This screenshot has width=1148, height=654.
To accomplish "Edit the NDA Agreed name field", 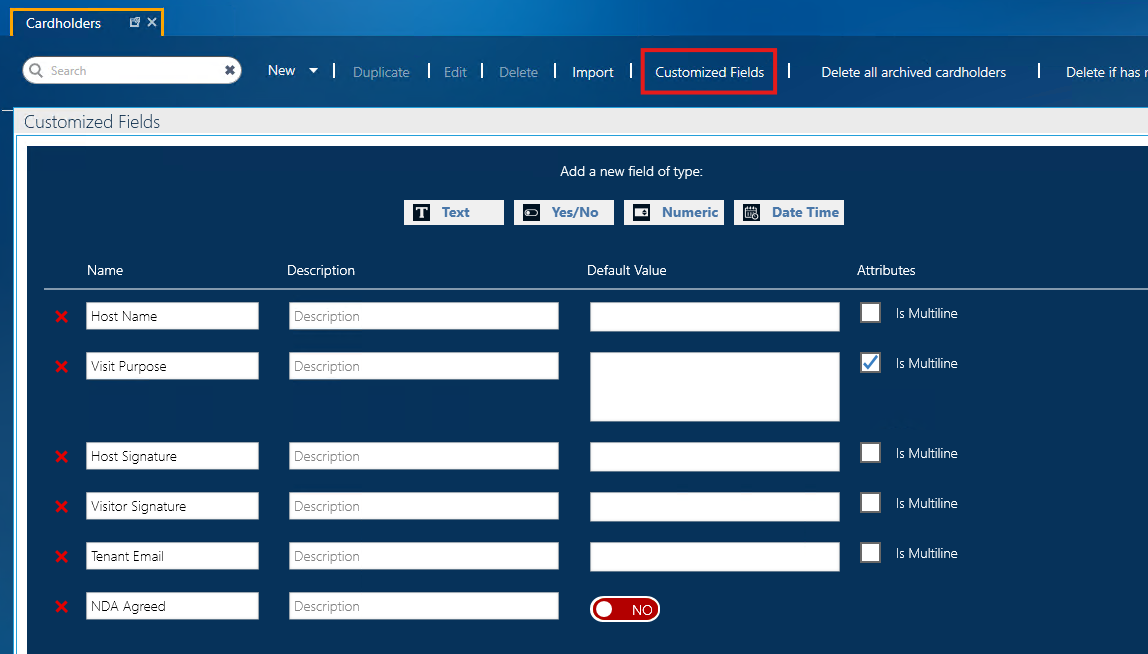I will click(172, 606).
